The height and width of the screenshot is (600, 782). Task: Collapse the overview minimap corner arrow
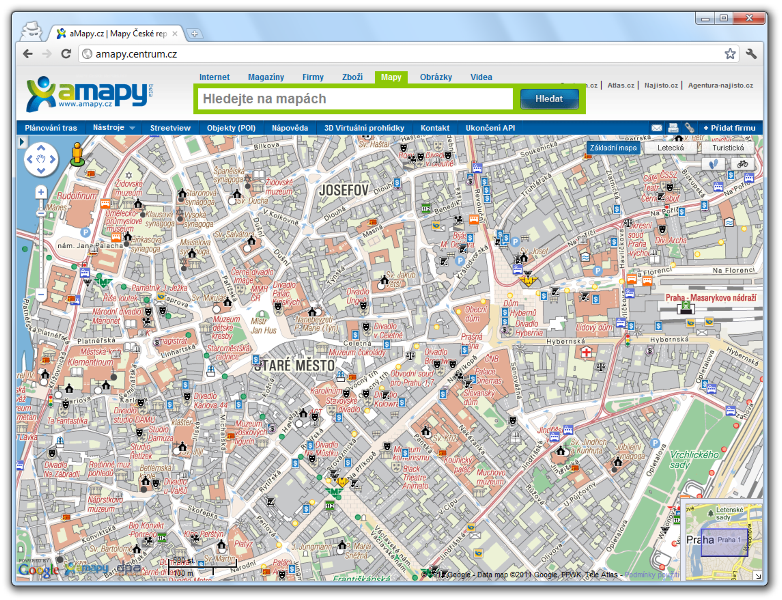[x=758, y=575]
